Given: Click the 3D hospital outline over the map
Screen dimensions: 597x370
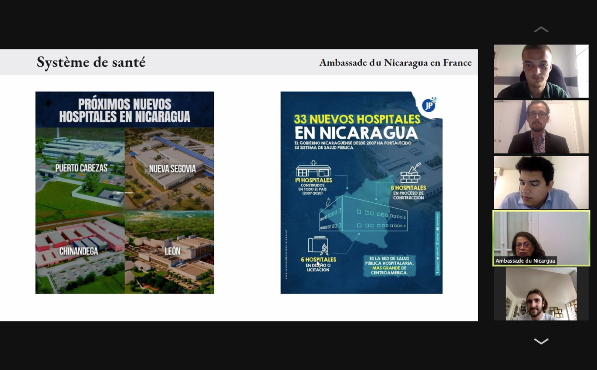Looking at the screenshot, I should click(x=363, y=214).
